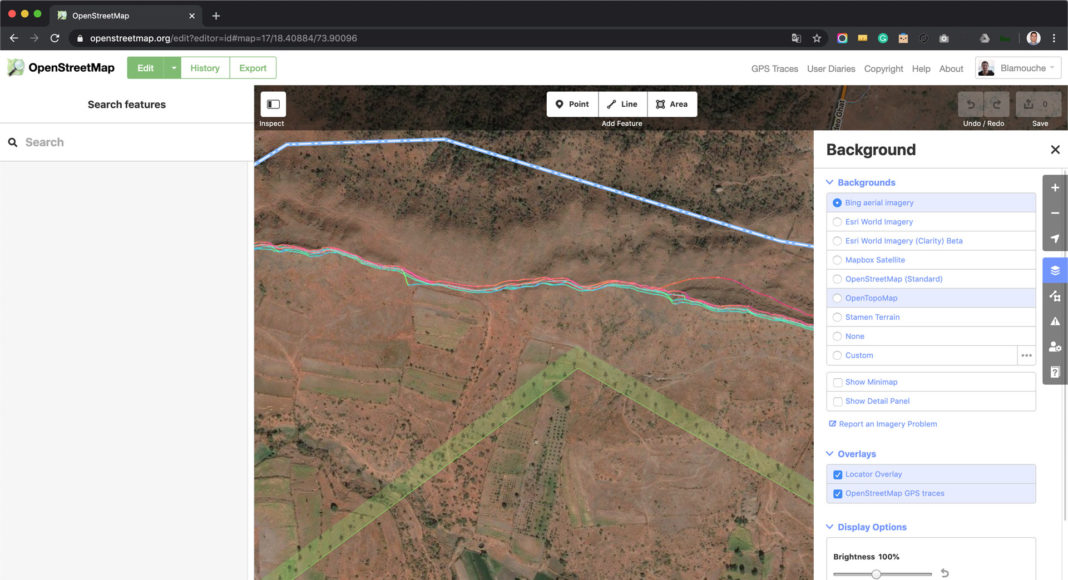Viewport: 1068px width, 580px height.
Task: Select Mapbox Satellite background
Action: click(x=838, y=260)
